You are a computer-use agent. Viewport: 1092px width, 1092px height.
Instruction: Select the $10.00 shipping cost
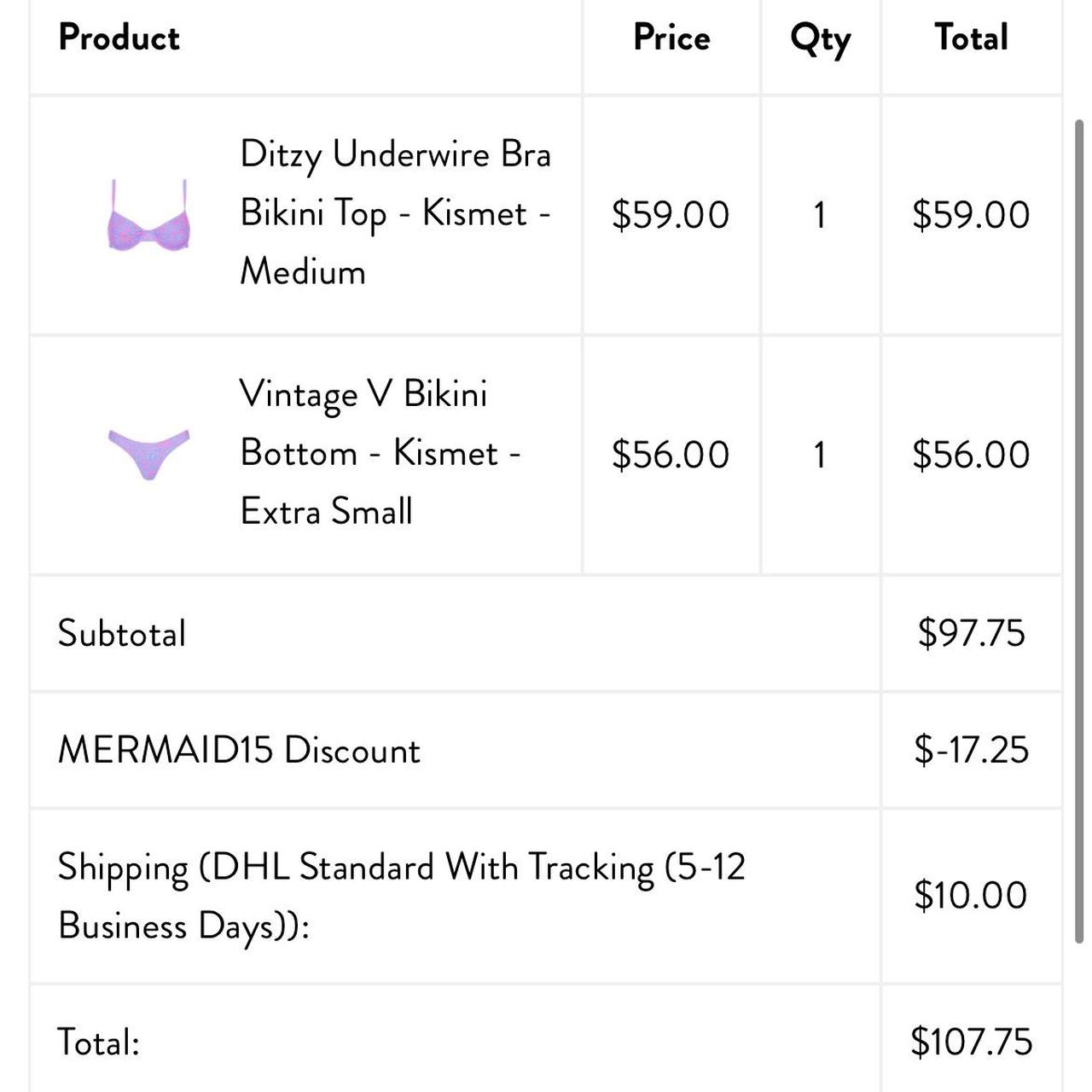pos(971,896)
